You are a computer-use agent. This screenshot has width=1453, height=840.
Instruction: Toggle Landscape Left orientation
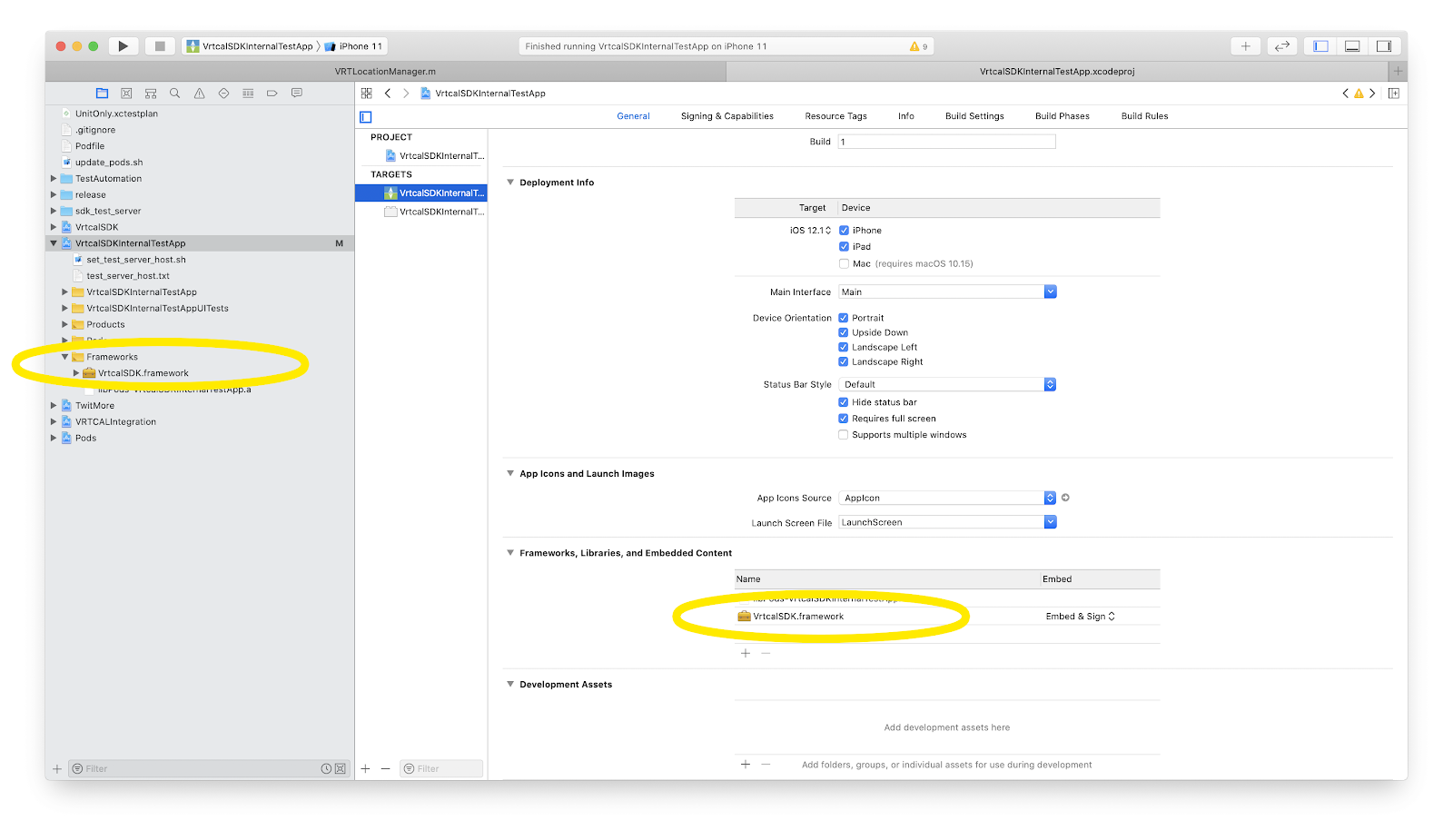pos(843,347)
